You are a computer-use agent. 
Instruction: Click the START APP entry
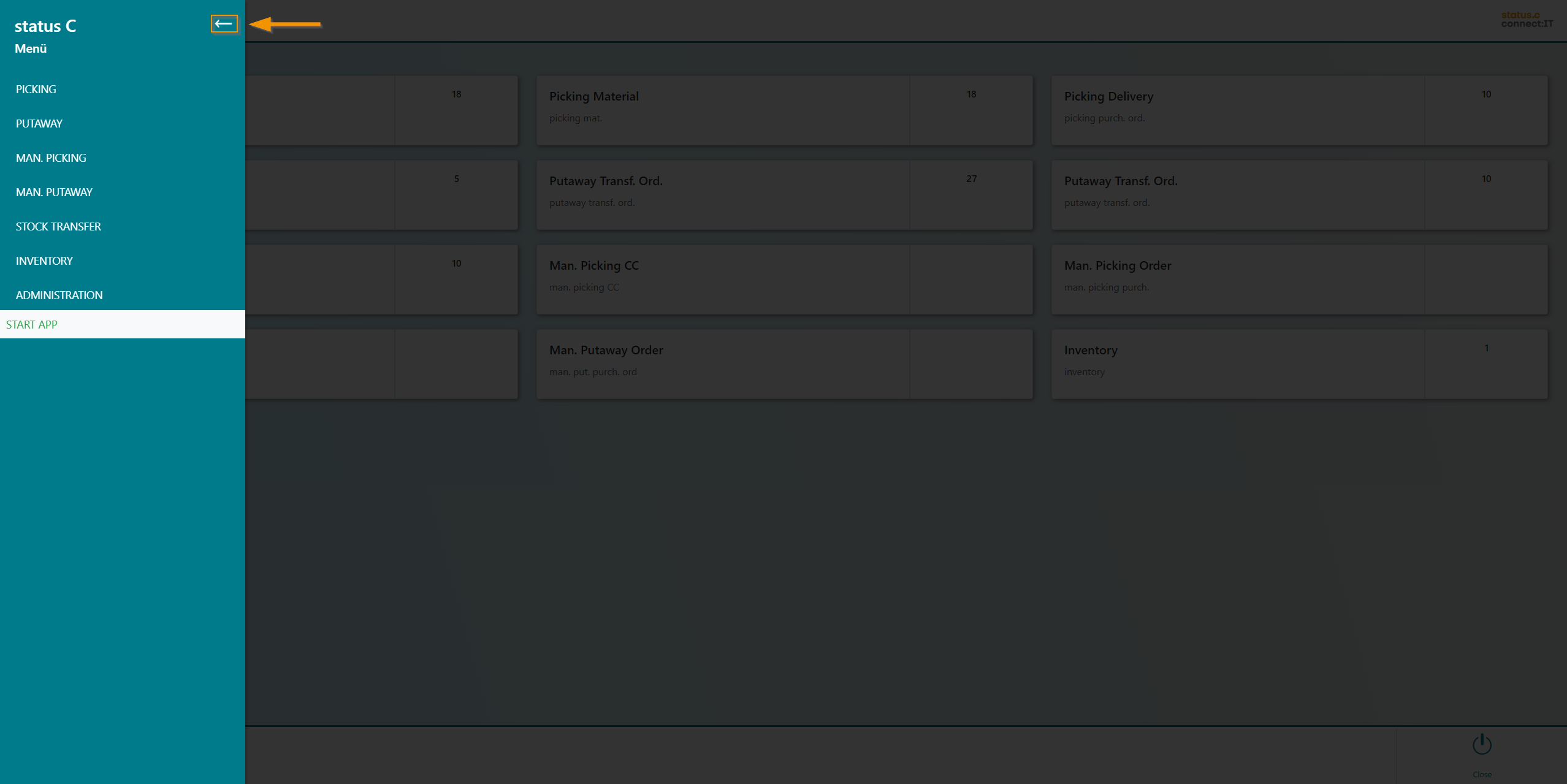click(32, 325)
